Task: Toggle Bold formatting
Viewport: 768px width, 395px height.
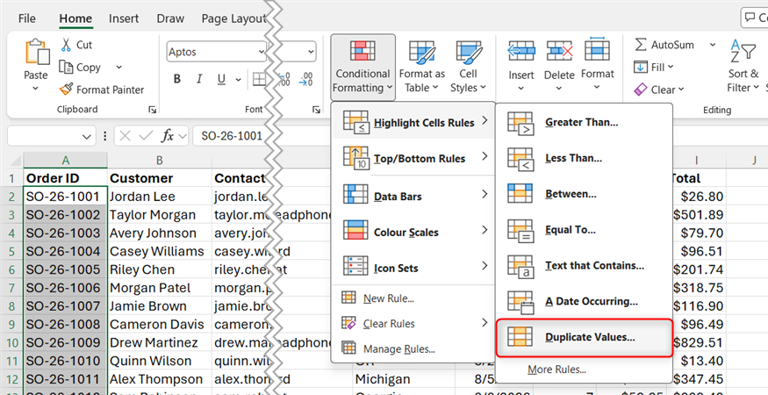Action: (177, 79)
